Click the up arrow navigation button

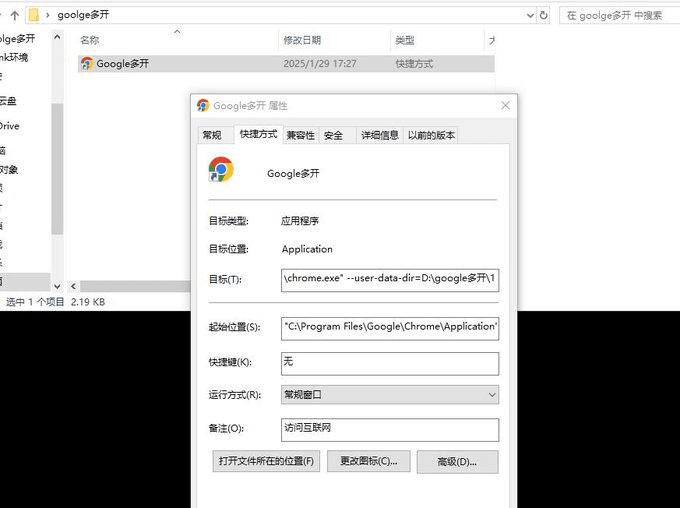(15, 15)
